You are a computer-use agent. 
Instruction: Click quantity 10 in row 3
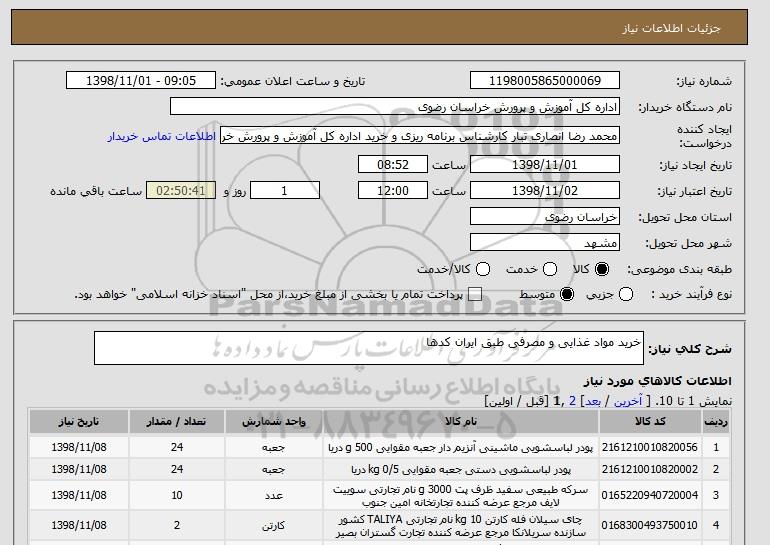pos(177,495)
